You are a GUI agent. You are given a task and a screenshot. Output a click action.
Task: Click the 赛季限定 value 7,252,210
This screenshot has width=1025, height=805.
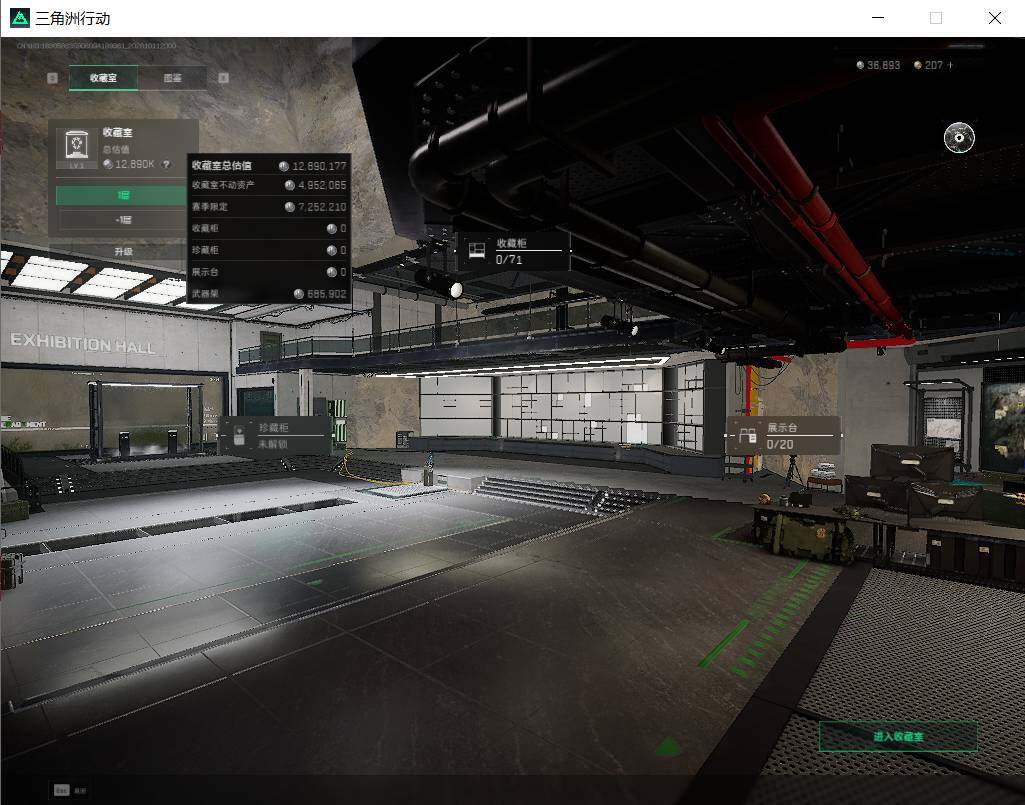tap(322, 207)
